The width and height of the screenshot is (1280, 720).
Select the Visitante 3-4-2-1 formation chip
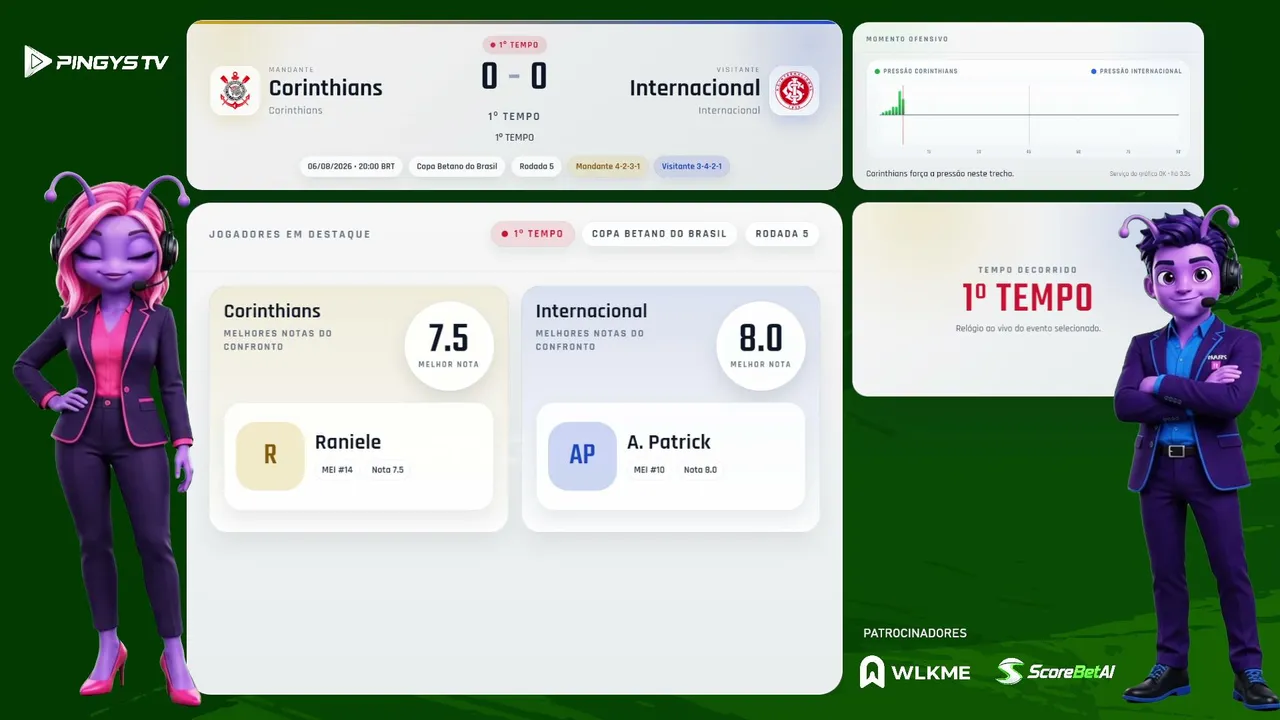pyautogui.click(x=692, y=166)
